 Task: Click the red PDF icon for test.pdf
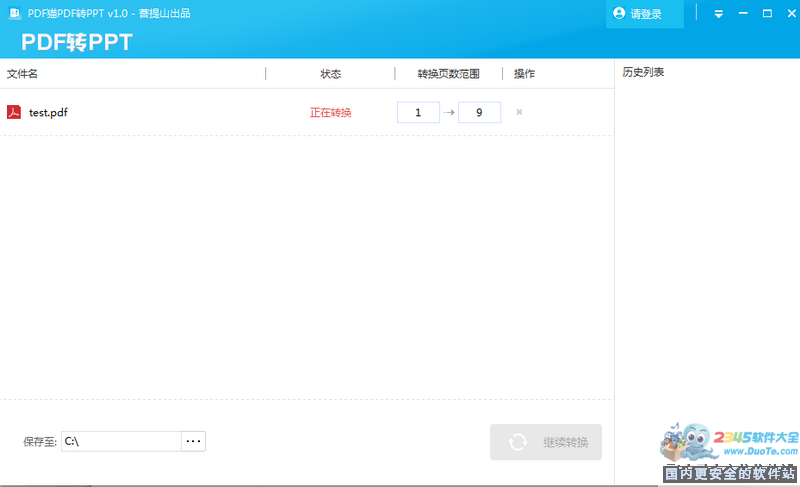[x=14, y=112]
